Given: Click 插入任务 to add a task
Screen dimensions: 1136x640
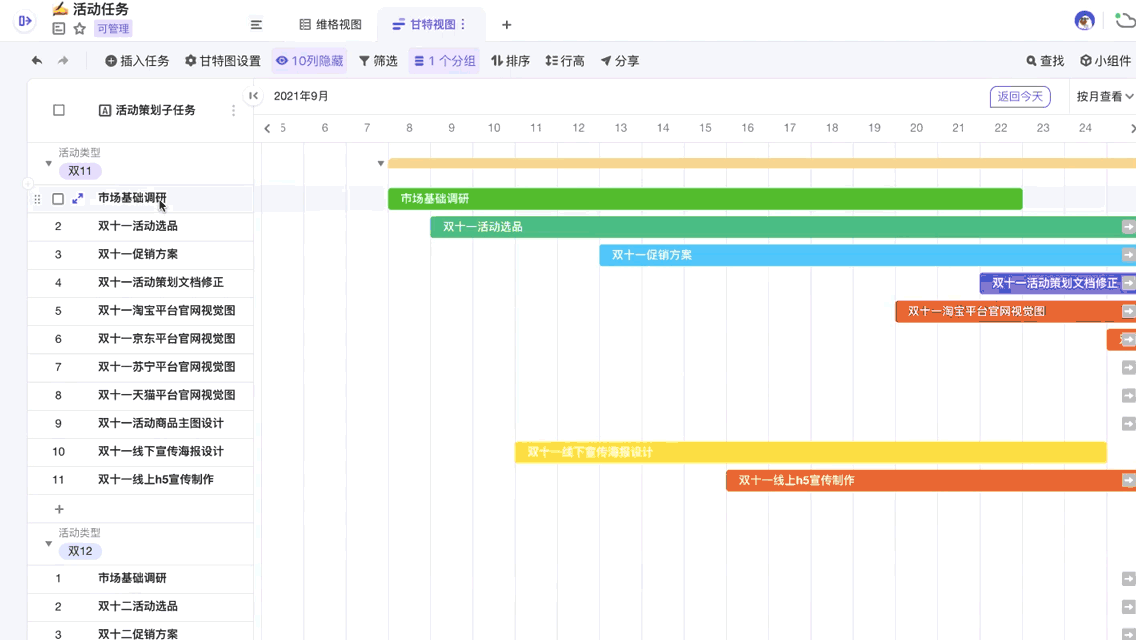Looking at the screenshot, I should click(137, 61).
